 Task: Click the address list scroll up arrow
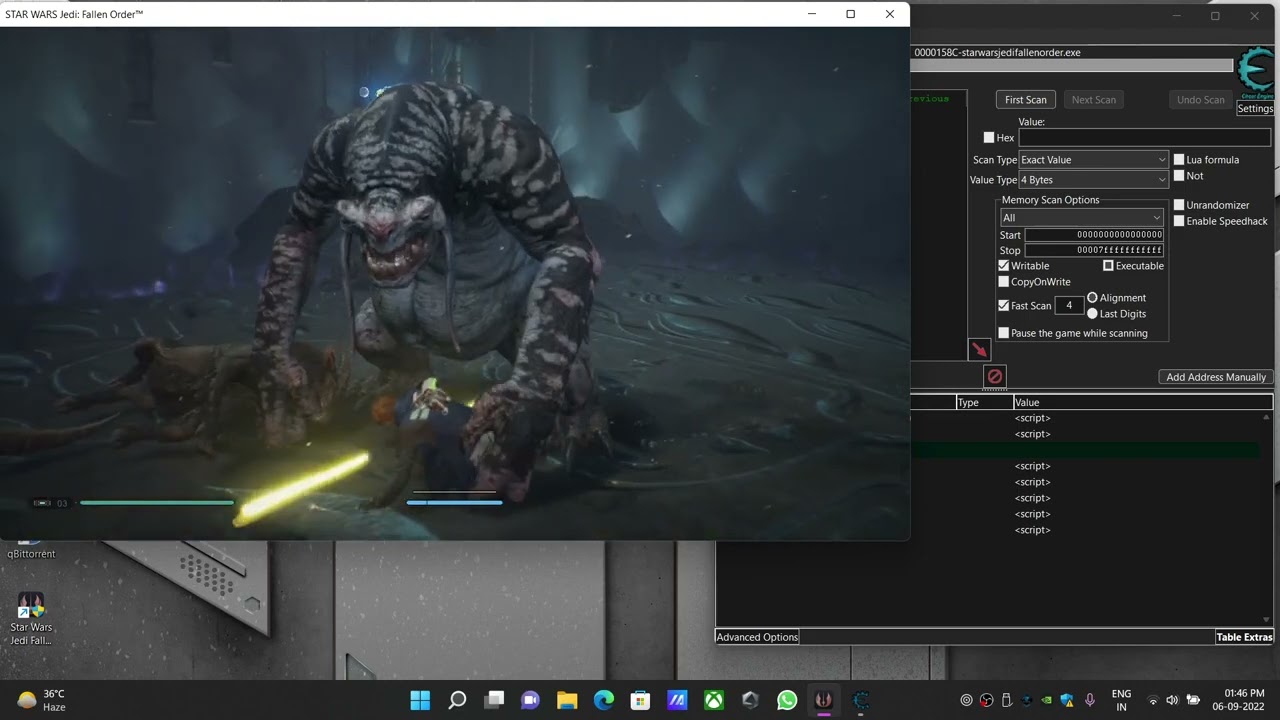pyautogui.click(x=1268, y=417)
